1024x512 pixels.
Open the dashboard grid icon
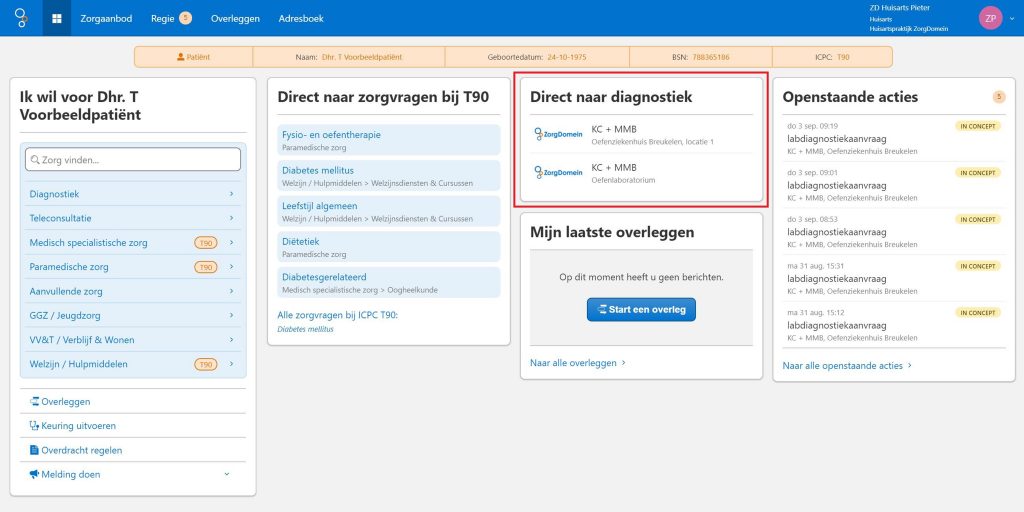57,18
